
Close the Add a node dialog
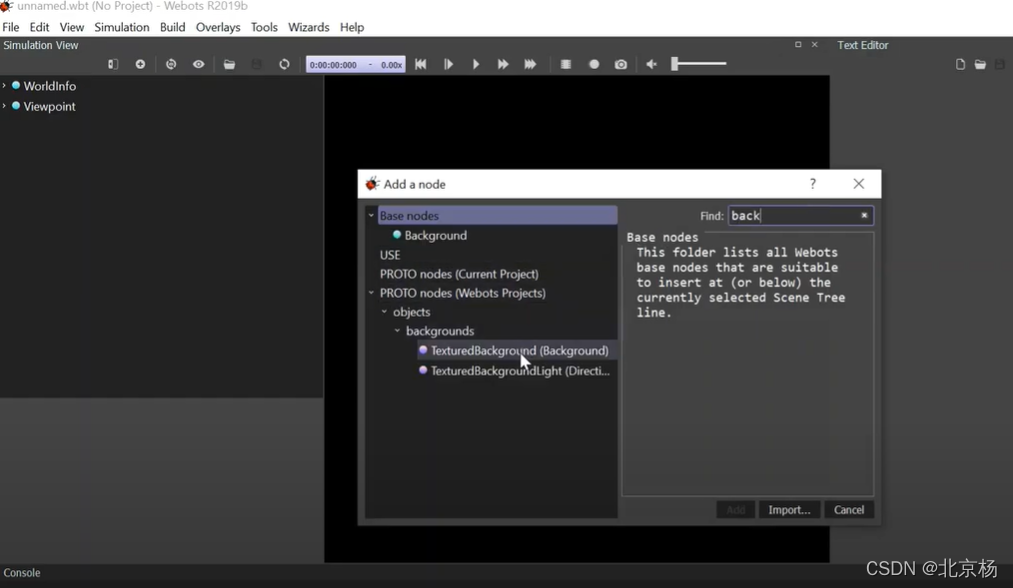click(859, 184)
